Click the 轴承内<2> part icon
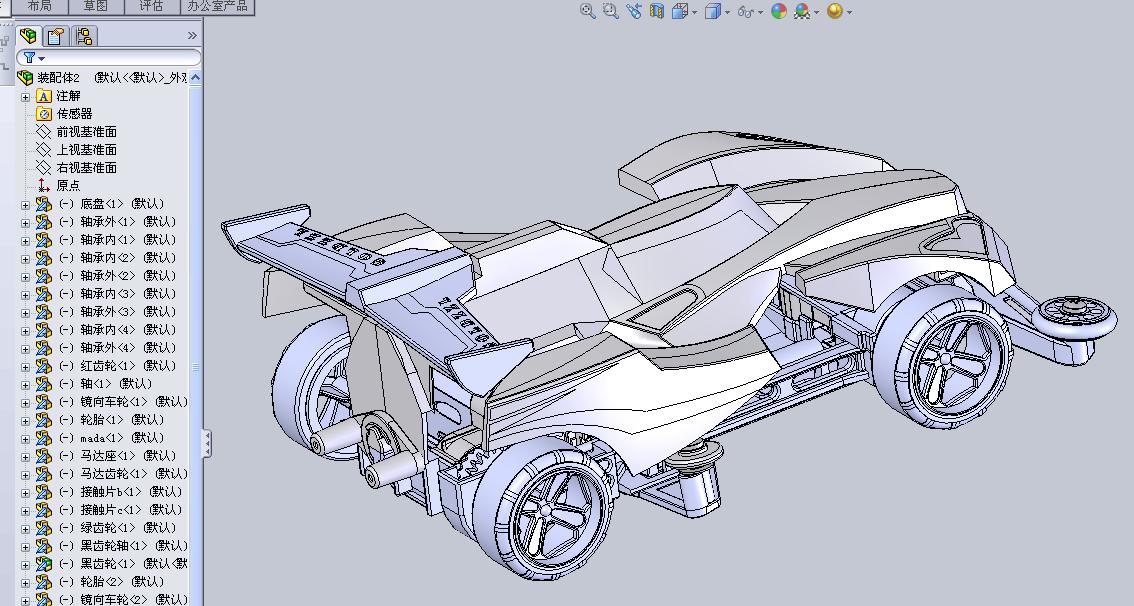The width and height of the screenshot is (1134, 606). pyautogui.click(x=44, y=258)
